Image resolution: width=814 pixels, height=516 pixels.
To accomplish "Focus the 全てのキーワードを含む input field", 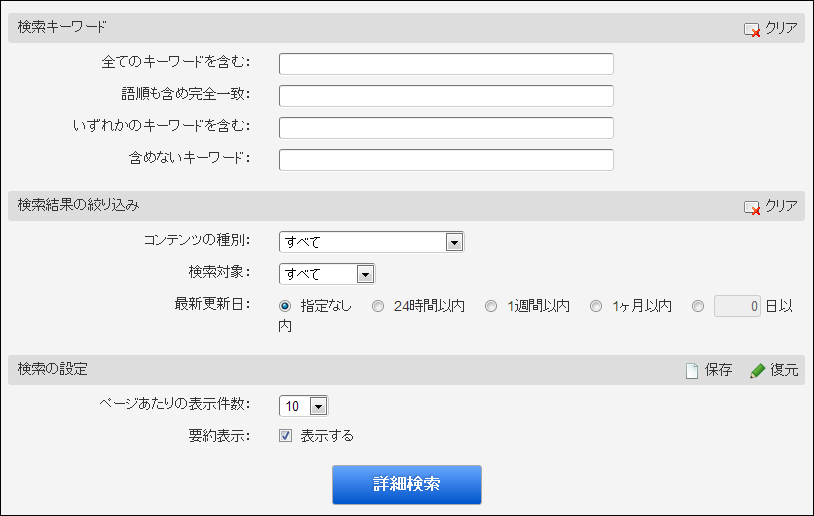I will (x=446, y=64).
